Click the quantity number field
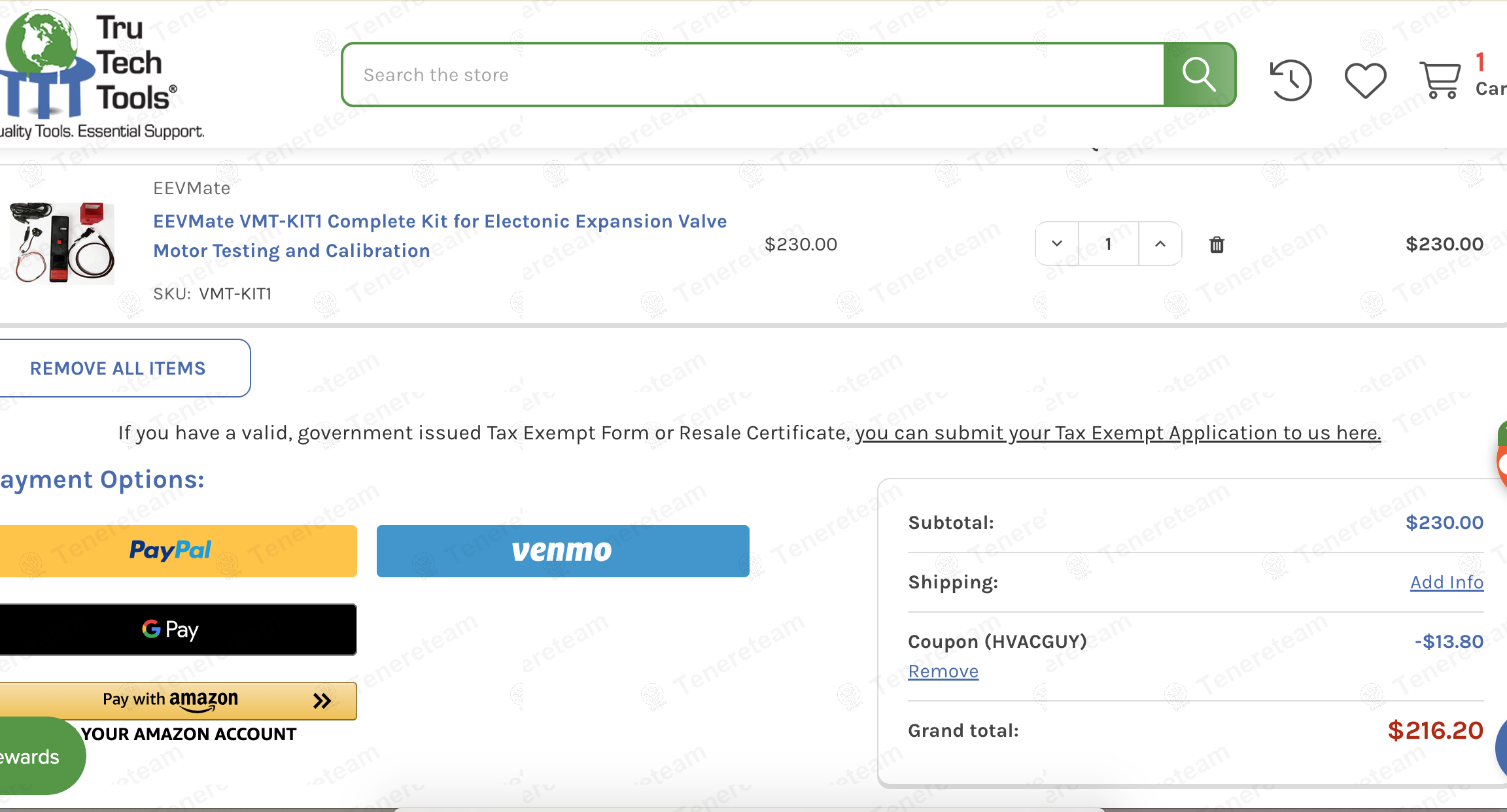Screen dimensions: 1507x812 tap(1108, 244)
